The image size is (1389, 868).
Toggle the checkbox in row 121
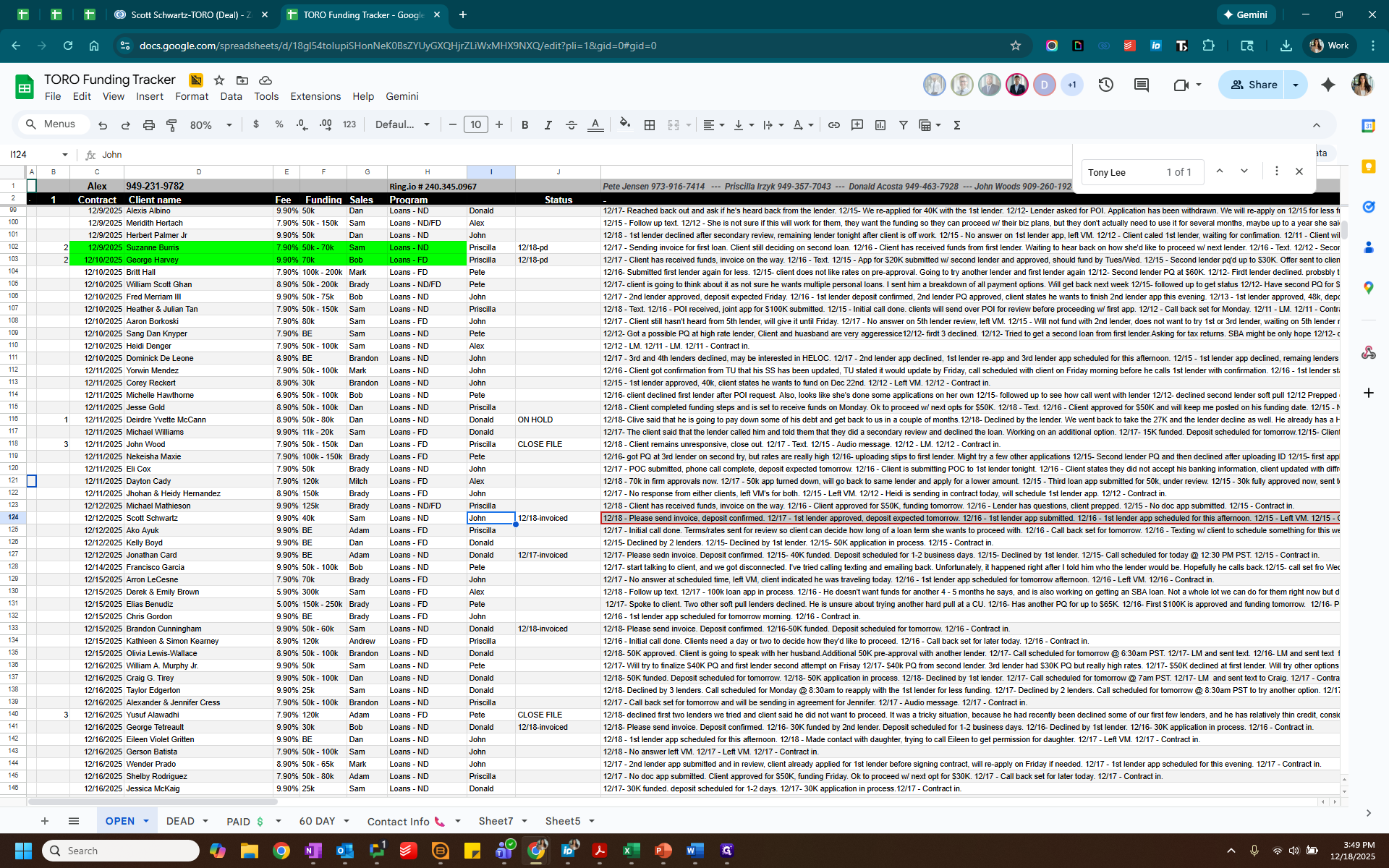coord(31,481)
